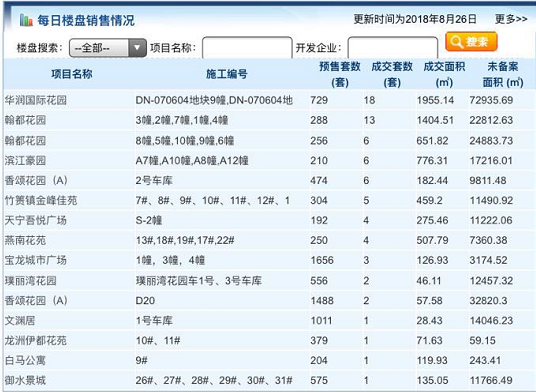The image size is (536, 392).
Task: Click the 龙洲伊都花苑 project name
Action: 36,340
